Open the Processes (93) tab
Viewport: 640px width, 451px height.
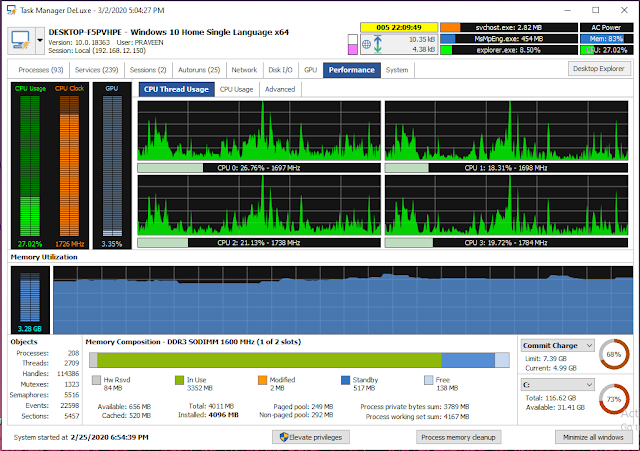click(x=41, y=70)
